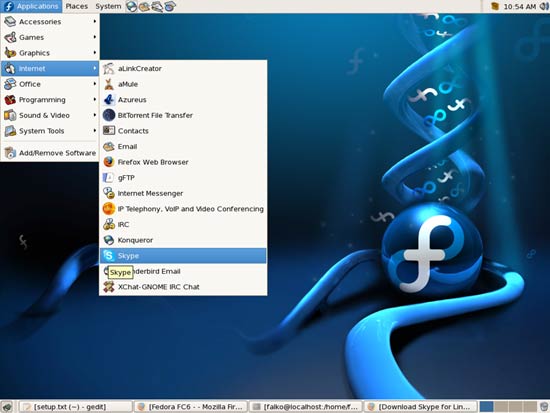This screenshot has width=550, height=413.
Task: Click the Sound & Video icon
Action: point(10,115)
